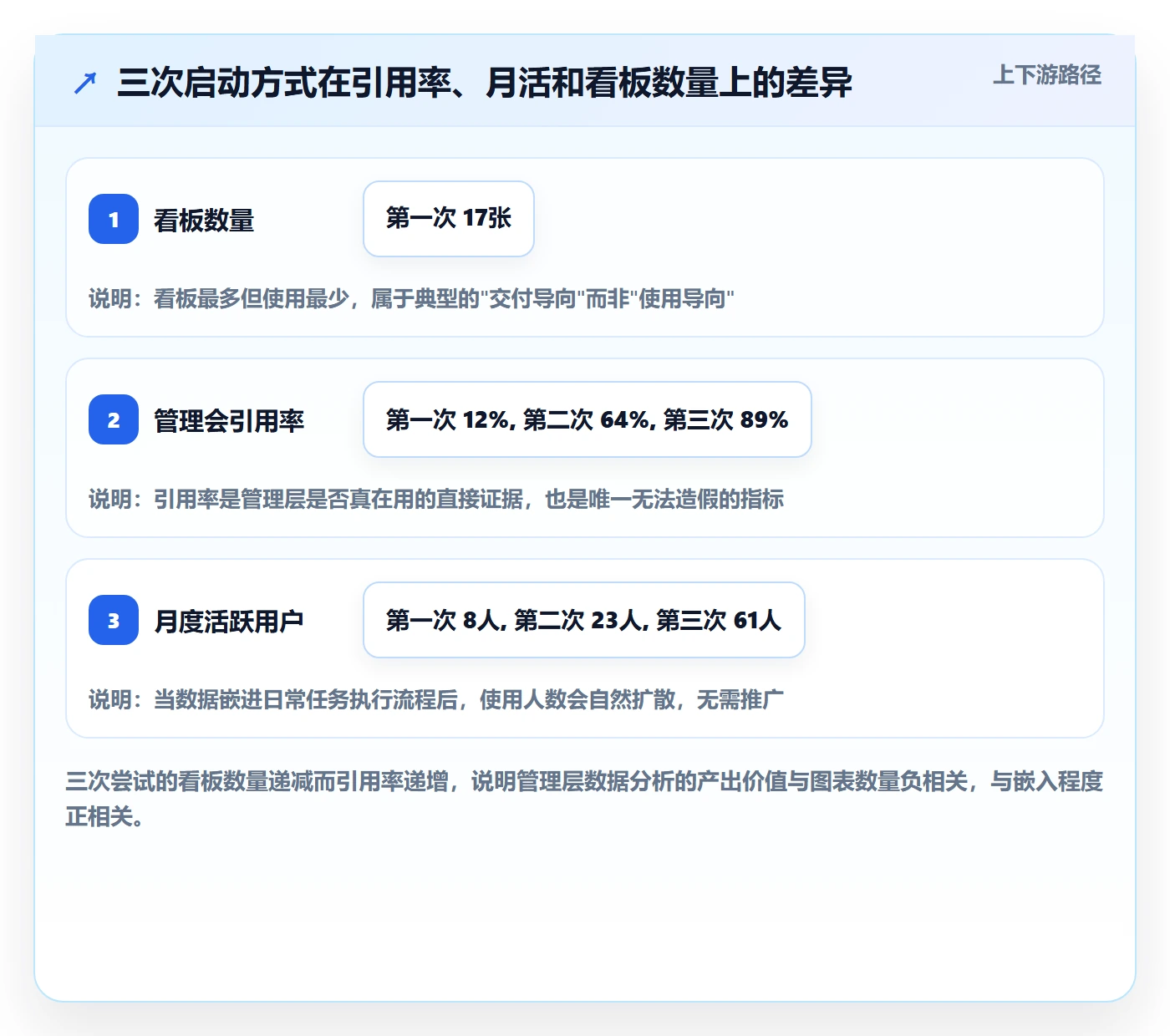Click the blue number 3 badge
The height and width of the screenshot is (1036, 1170).
click(114, 620)
